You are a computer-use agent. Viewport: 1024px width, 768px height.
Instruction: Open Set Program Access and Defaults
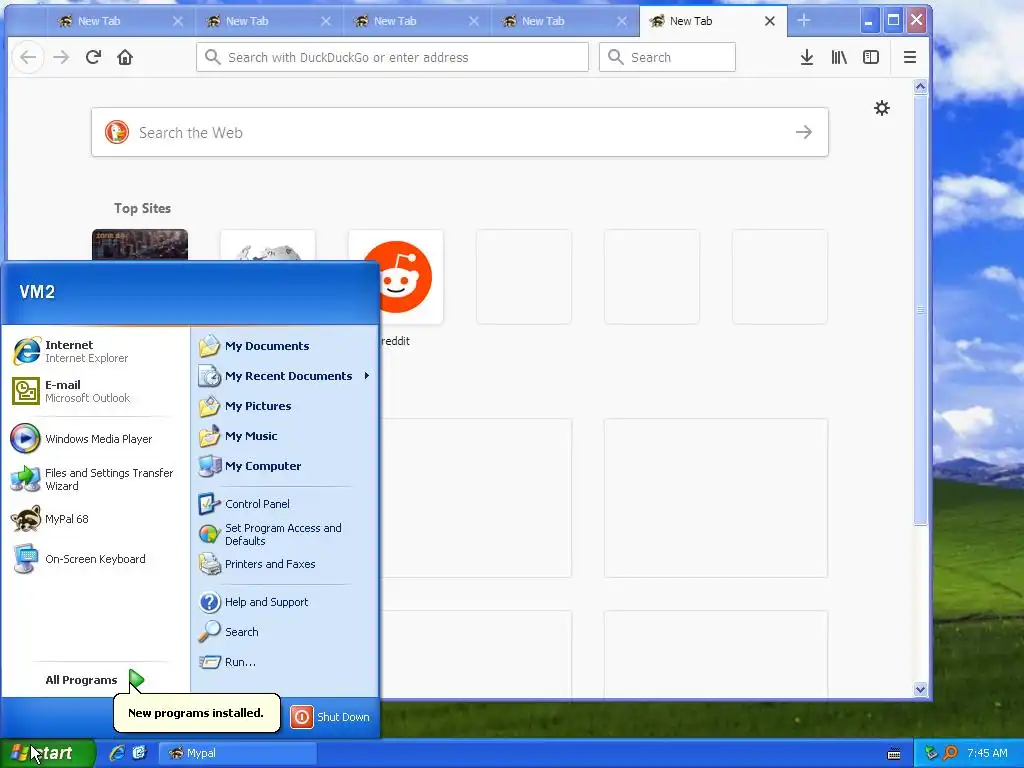285,534
